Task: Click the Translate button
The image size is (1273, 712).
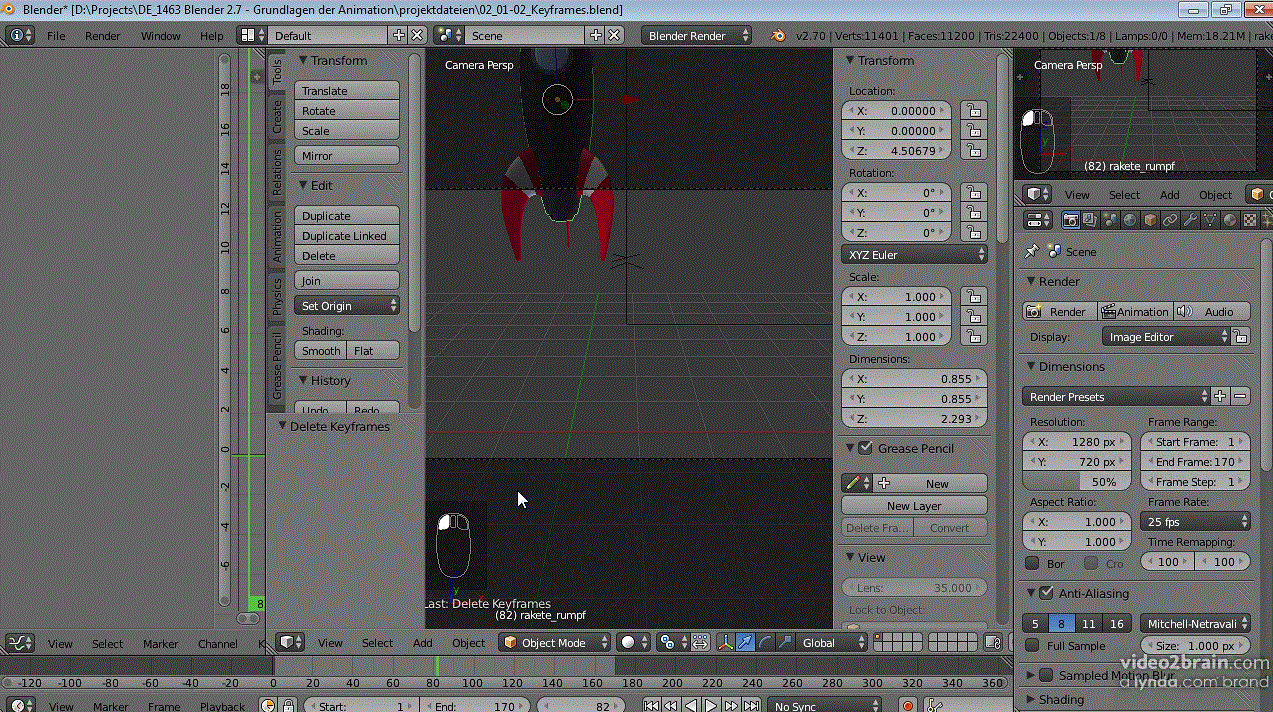Action: click(347, 90)
